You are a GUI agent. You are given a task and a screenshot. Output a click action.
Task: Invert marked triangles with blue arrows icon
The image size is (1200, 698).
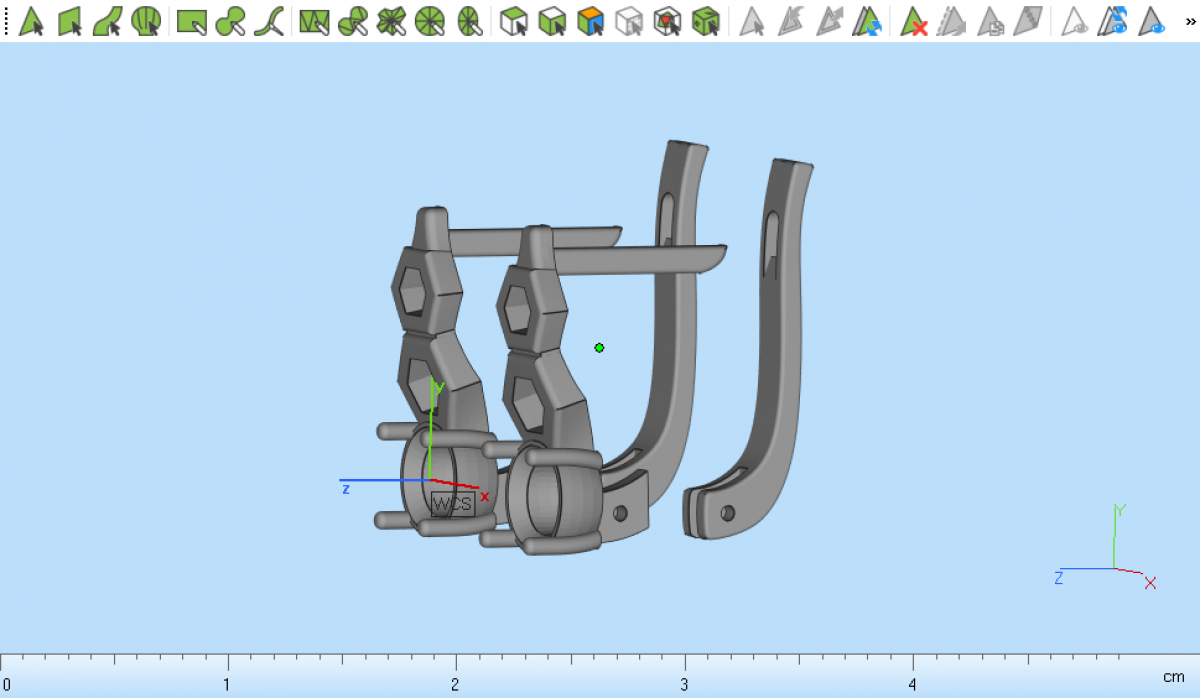coord(868,21)
